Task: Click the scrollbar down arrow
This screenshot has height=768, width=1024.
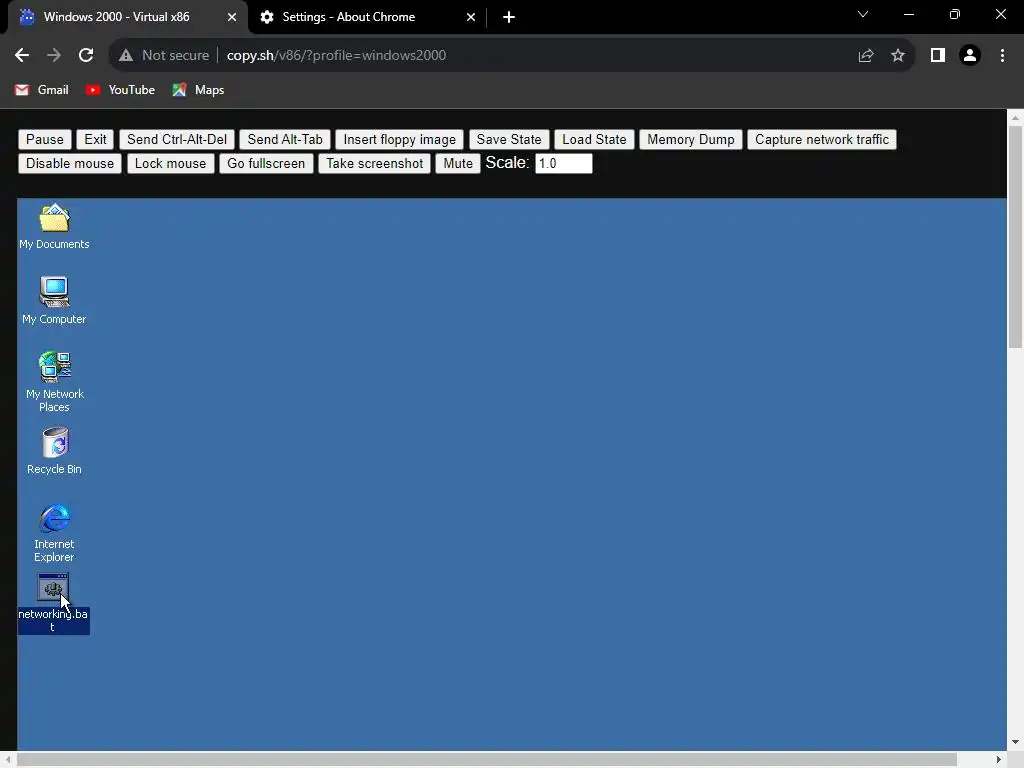Action: pos(1016,743)
